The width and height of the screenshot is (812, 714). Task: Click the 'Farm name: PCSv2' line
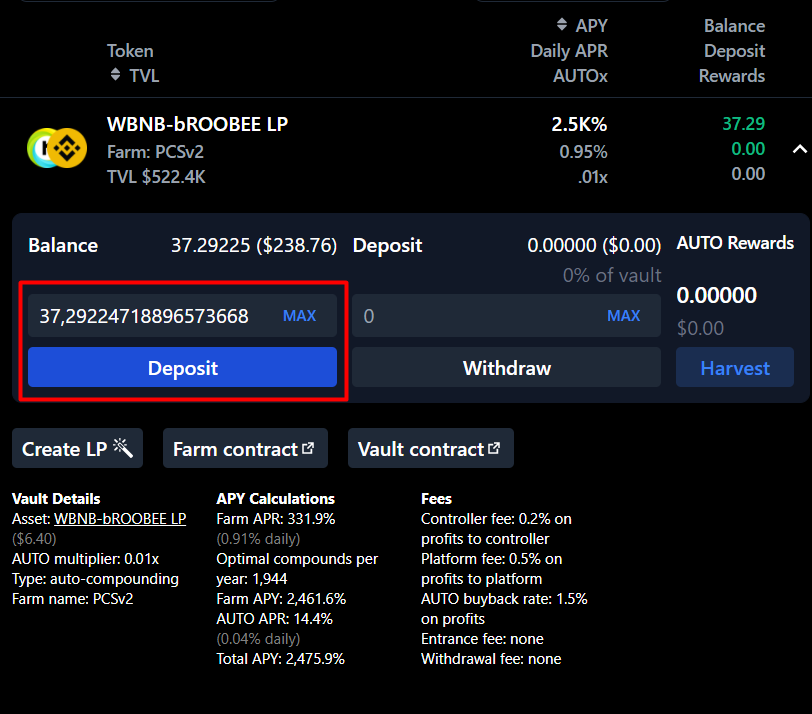(x=72, y=599)
